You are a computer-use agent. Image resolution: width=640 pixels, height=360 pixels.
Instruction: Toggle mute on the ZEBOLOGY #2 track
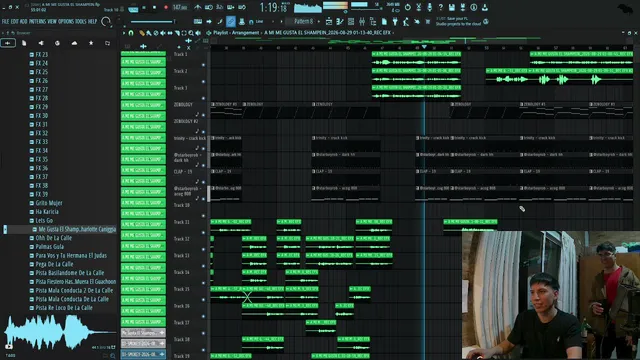[x=203, y=132]
